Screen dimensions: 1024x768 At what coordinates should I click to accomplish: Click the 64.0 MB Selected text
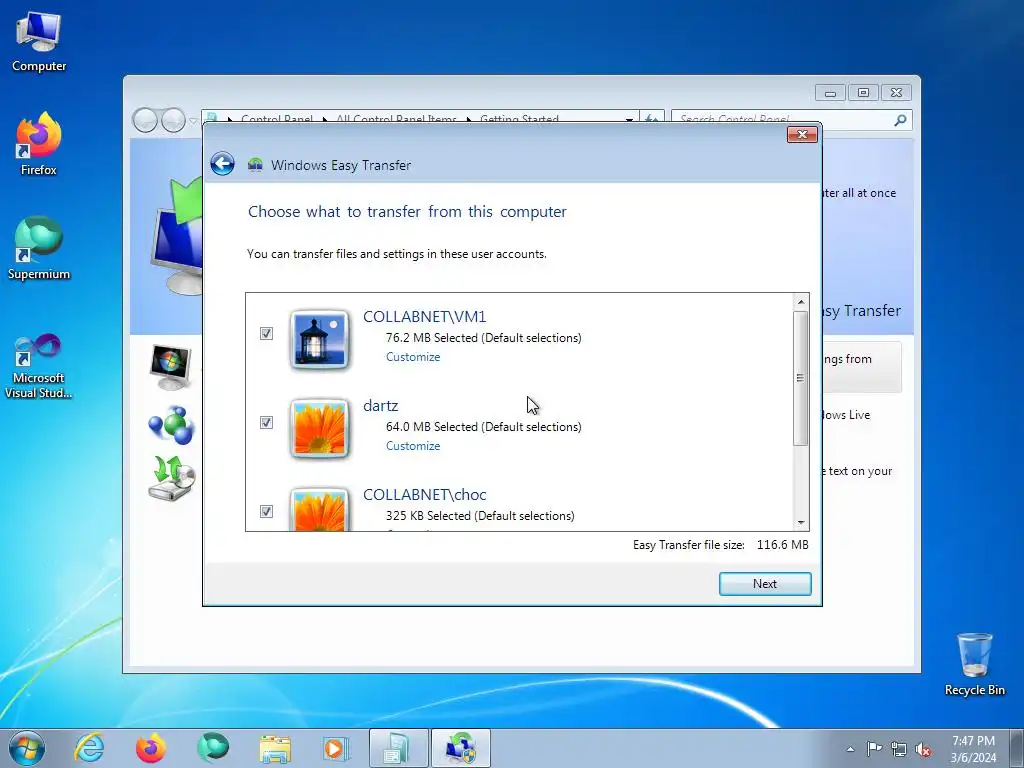[x=483, y=426]
